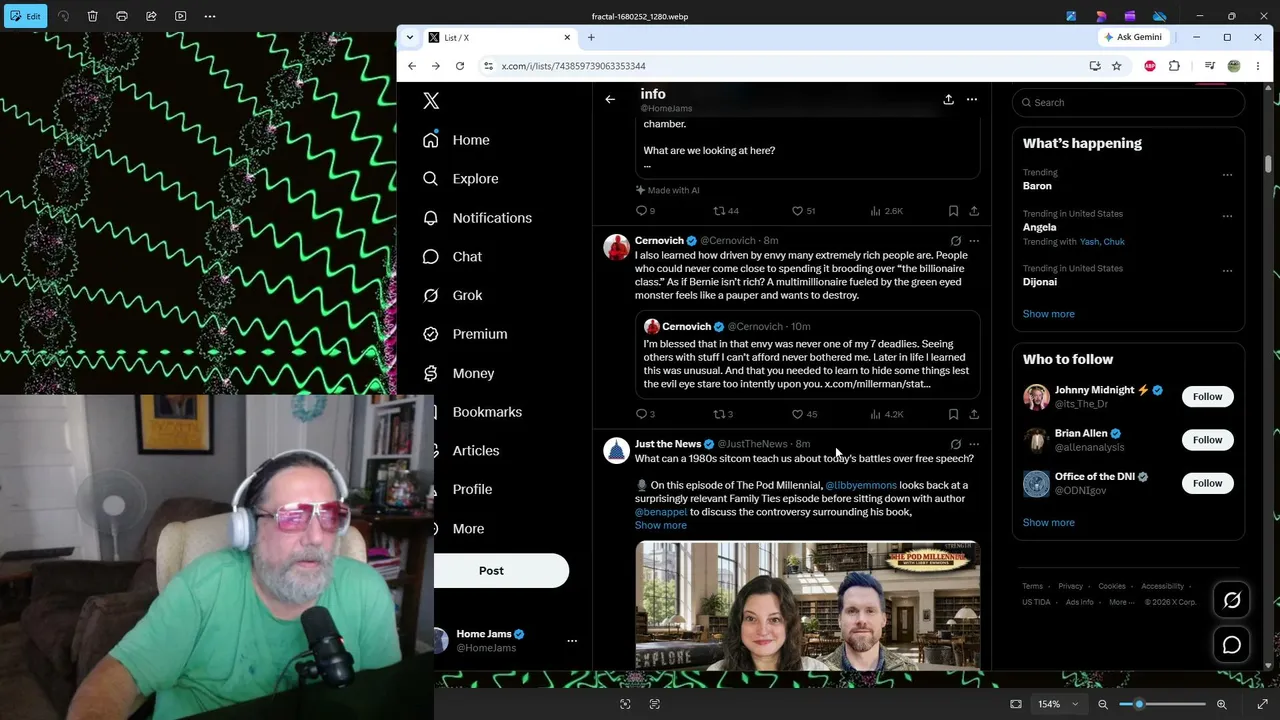
Task: Delete the fractal image in Photos
Action: pos(92,16)
